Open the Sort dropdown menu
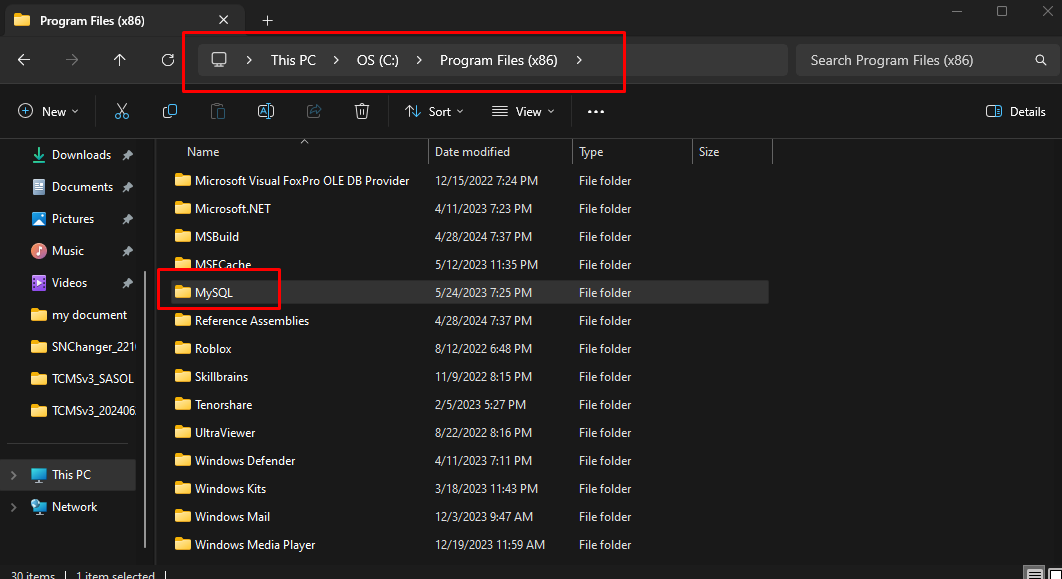1062x579 pixels. coord(434,112)
